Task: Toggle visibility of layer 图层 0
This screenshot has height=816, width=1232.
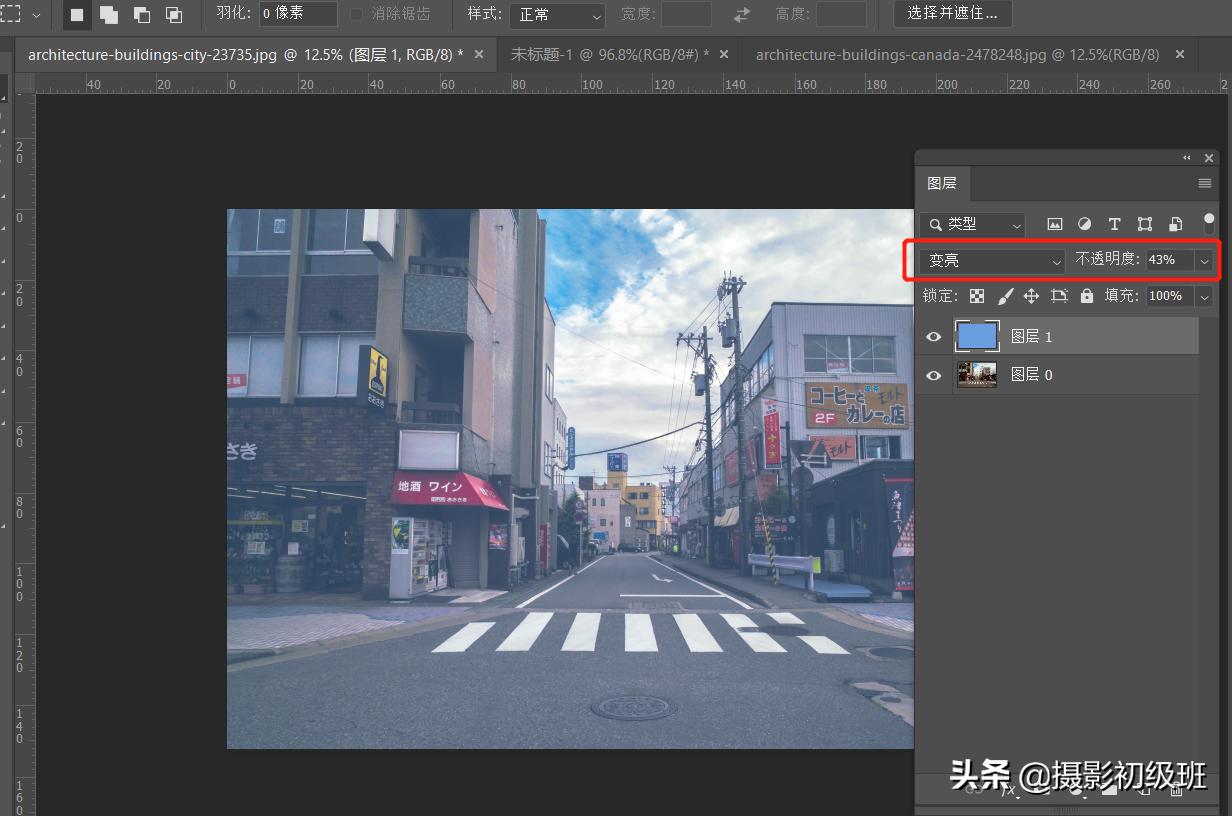Action: (x=933, y=375)
